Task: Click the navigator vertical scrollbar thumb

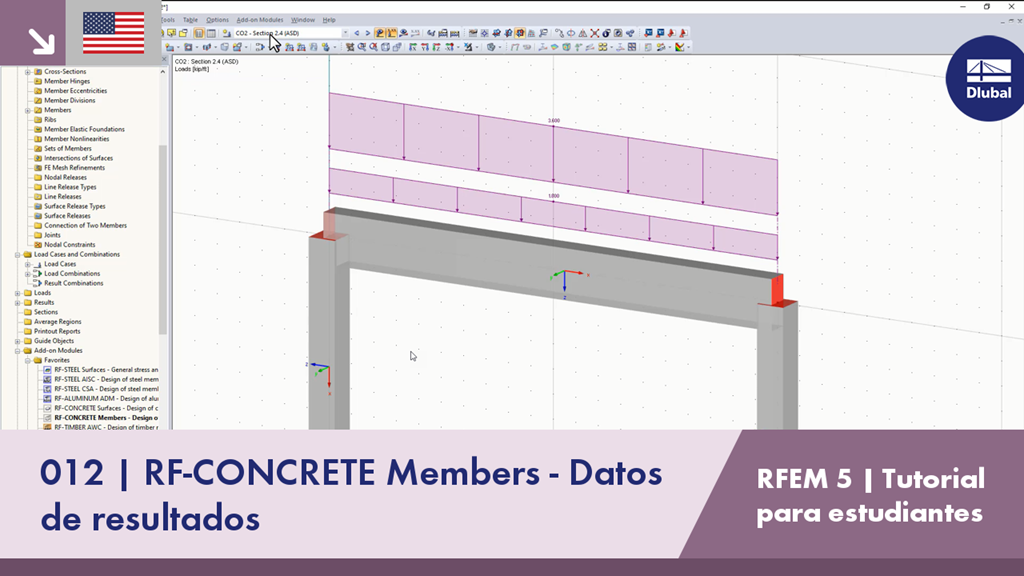Action: click(x=163, y=238)
